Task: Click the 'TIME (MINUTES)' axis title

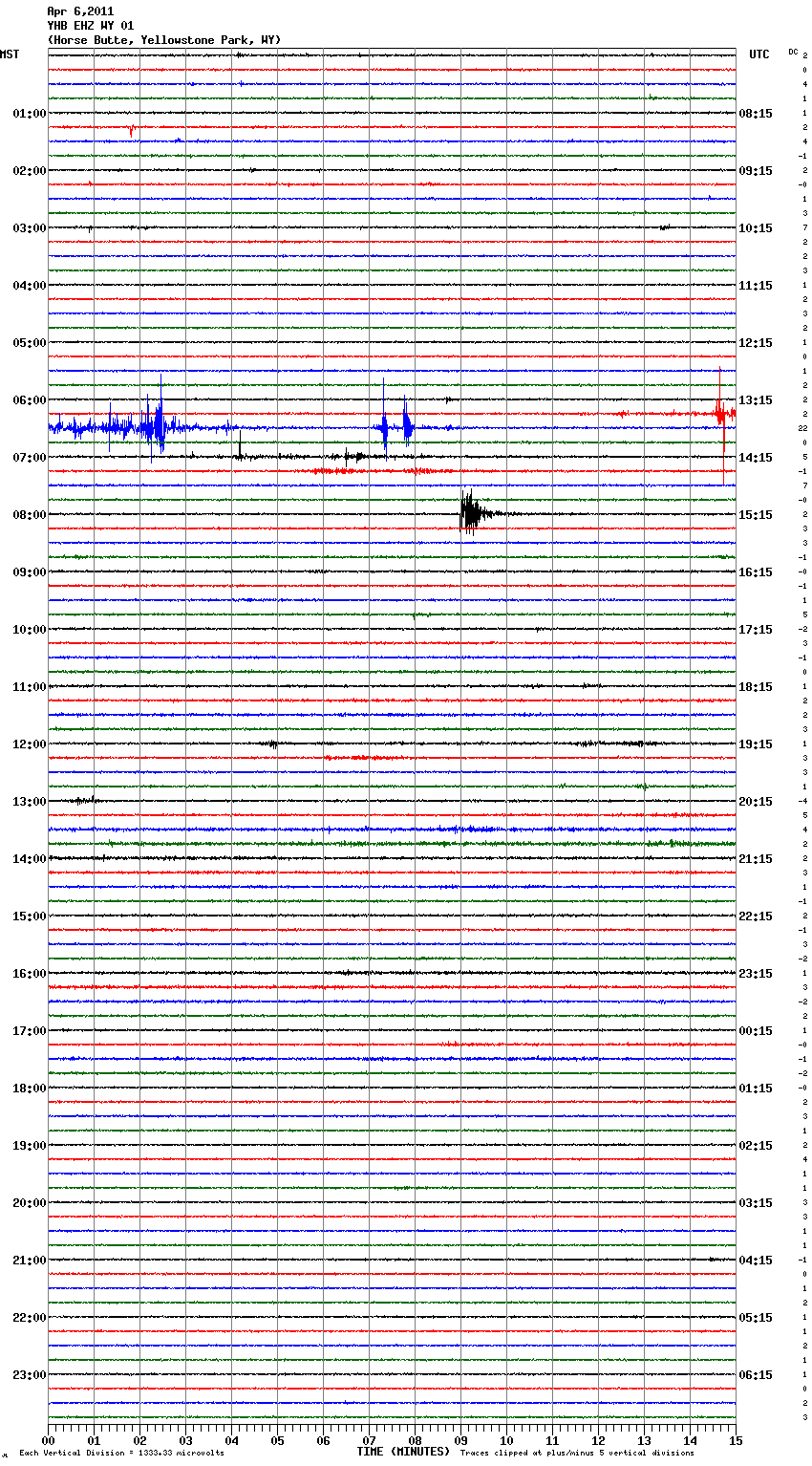Action: coord(403,1452)
